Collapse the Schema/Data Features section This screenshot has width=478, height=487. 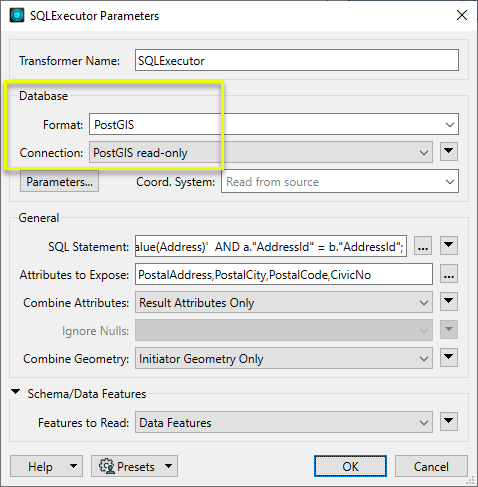pyautogui.click(x=16, y=392)
